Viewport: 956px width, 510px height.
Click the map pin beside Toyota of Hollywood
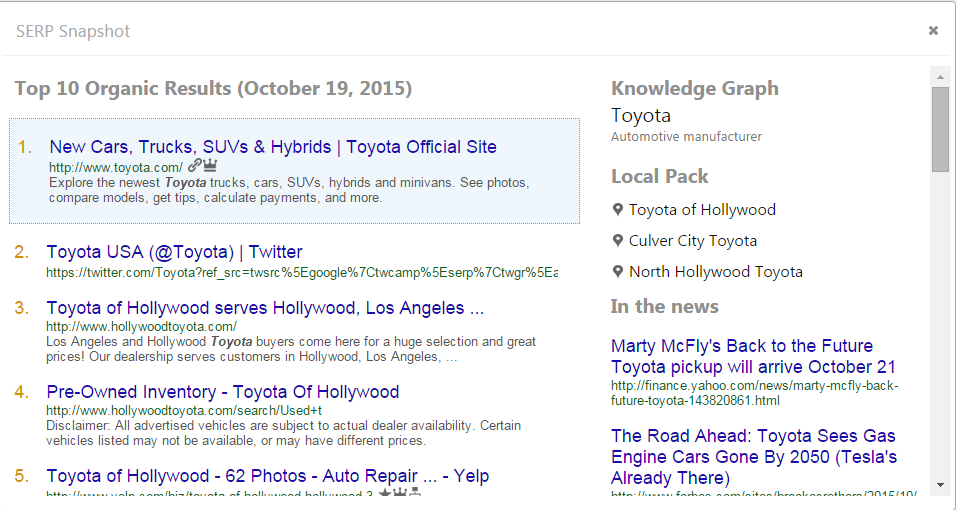click(x=618, y=210)
